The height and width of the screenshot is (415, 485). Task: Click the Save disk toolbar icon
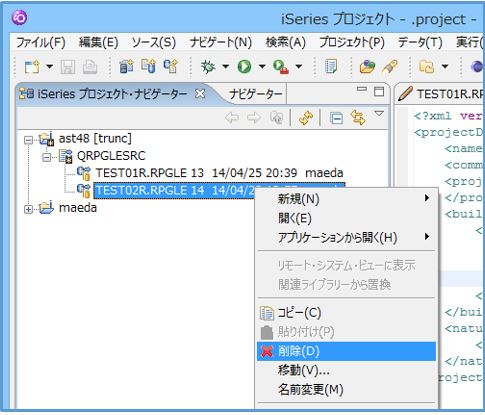coord(68,67)
